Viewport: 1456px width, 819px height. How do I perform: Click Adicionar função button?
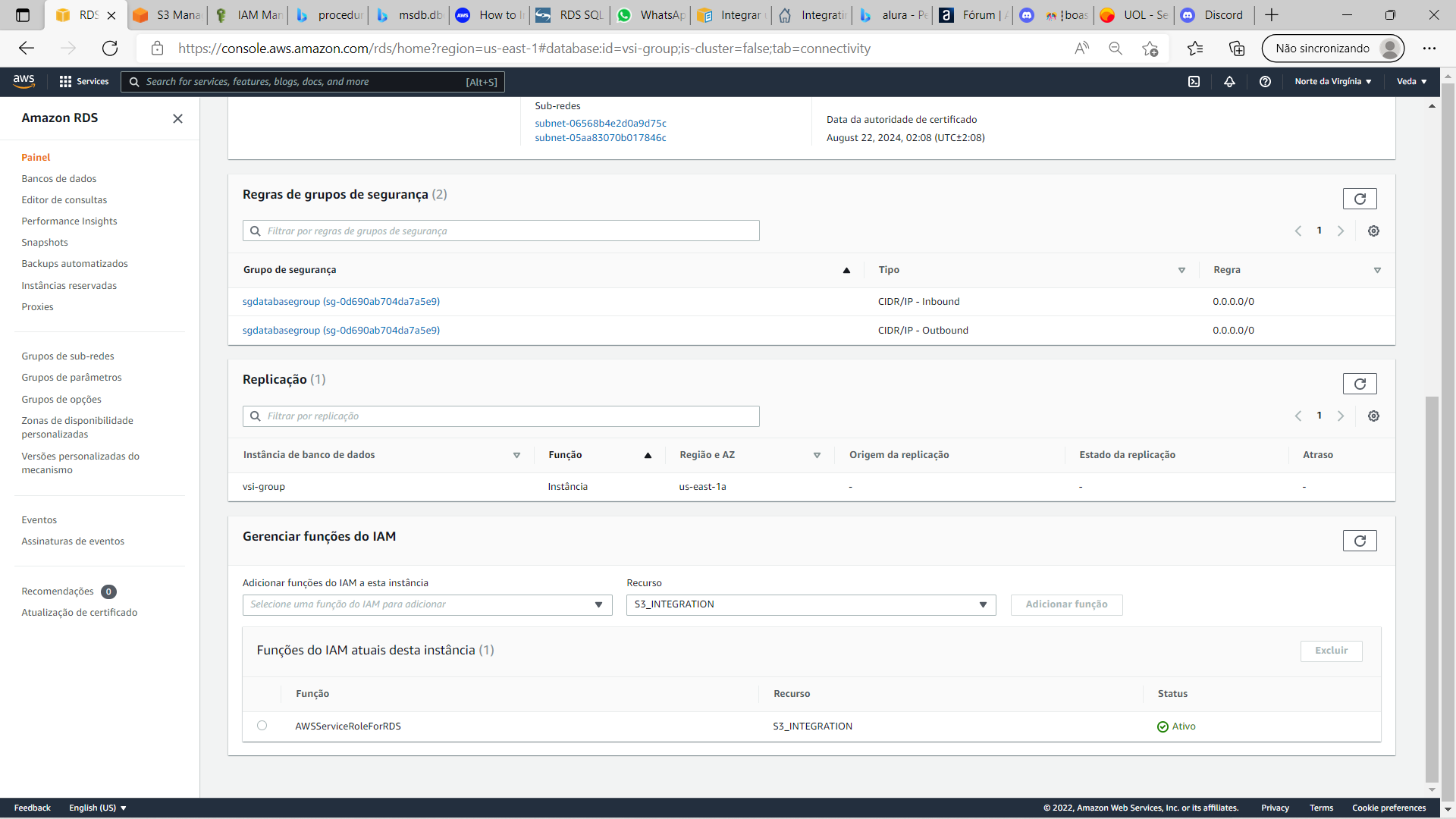pyautogui.click(x=1066, y=603)
